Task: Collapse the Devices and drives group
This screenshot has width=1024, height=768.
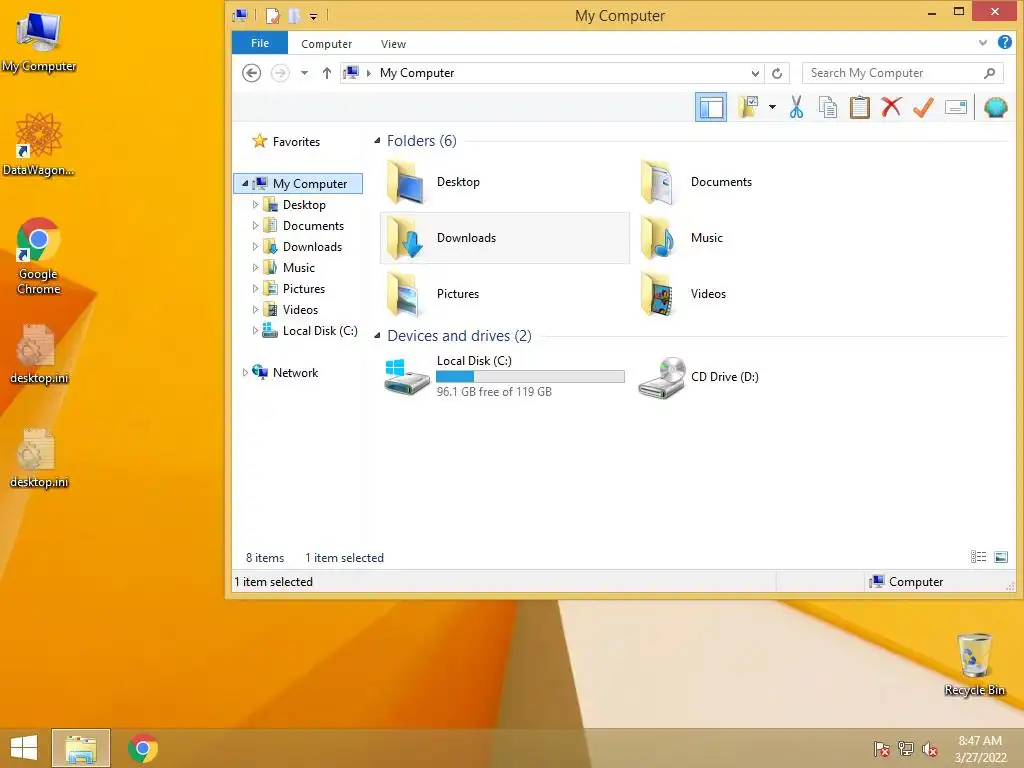Action: pyautogui.click(x=377, y=336)
